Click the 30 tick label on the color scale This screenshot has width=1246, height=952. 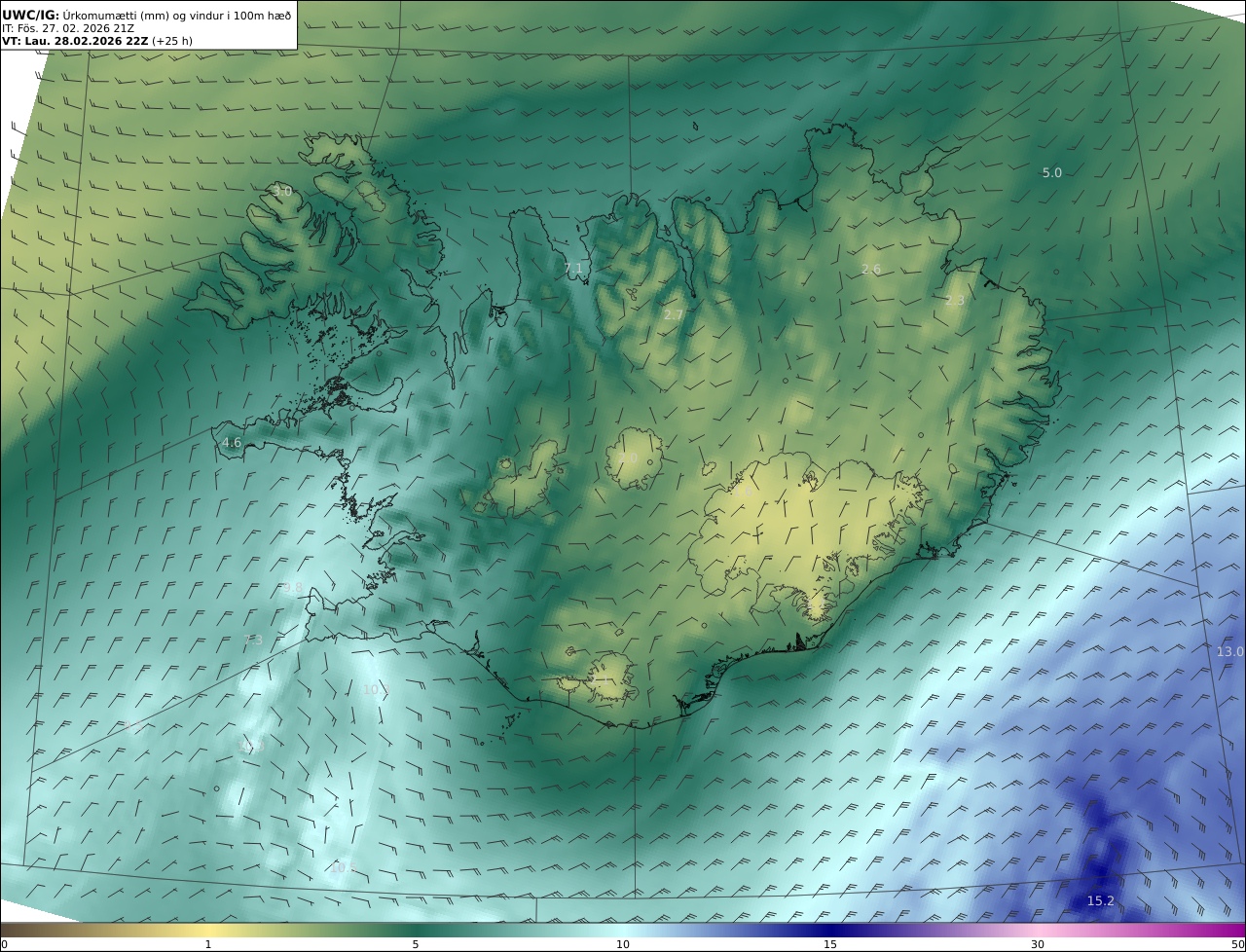point(1038,944)
